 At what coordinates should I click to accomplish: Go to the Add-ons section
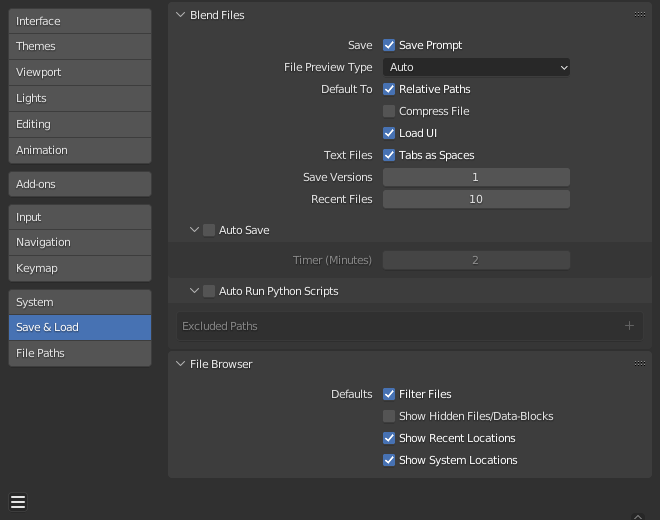pos(80,184)
